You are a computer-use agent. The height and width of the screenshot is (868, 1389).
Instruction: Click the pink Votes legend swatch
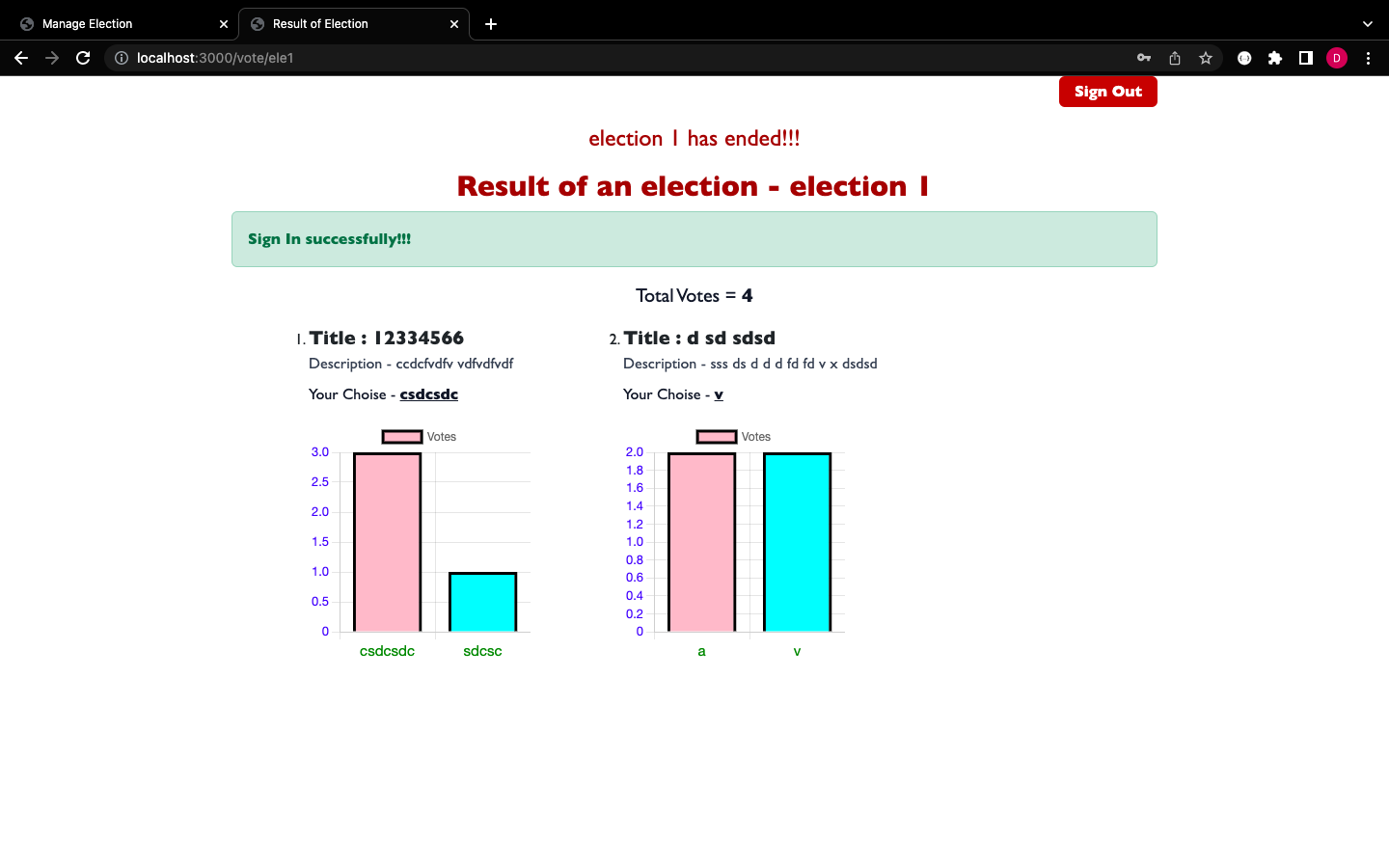[400, 436]
